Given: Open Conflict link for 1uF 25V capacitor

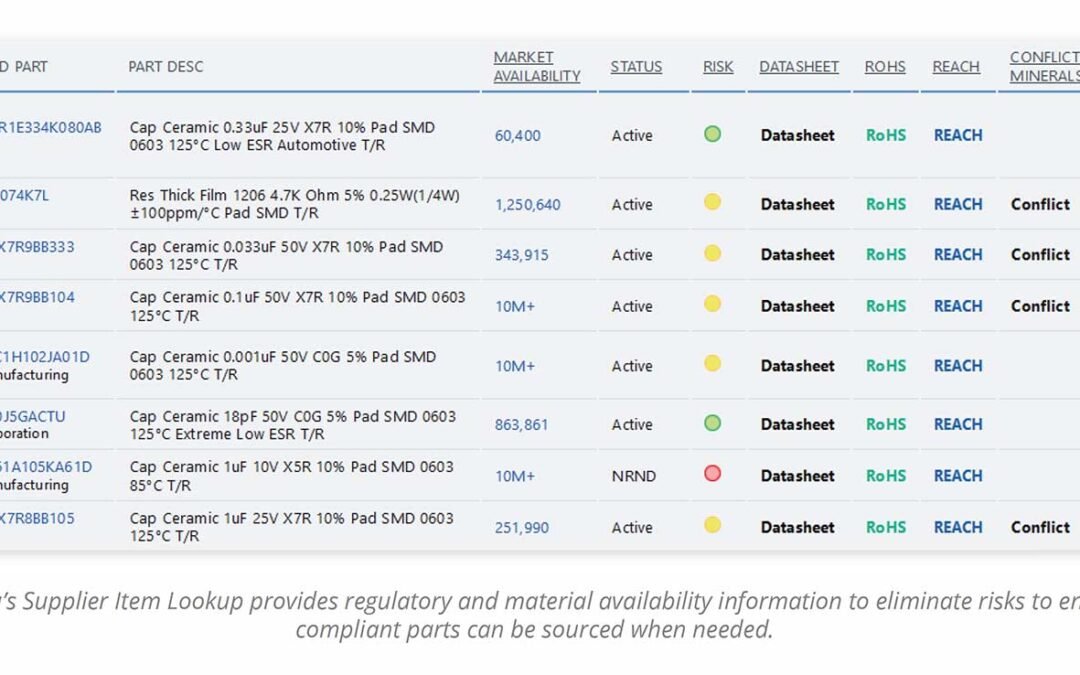Looking at the screenshot, I should pos(1040,527).
